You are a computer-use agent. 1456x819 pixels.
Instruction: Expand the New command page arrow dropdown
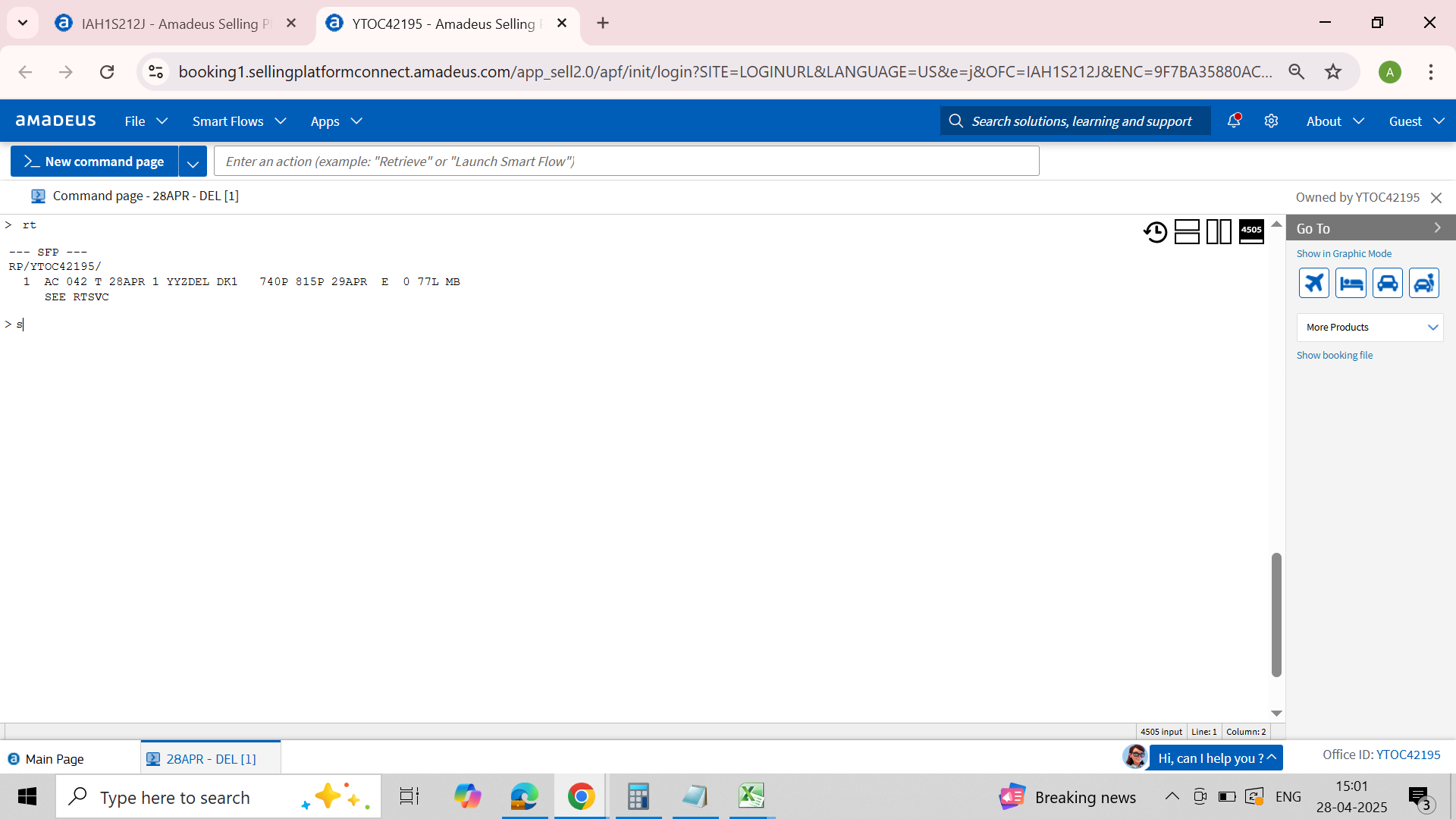click(x=193, y=162)
